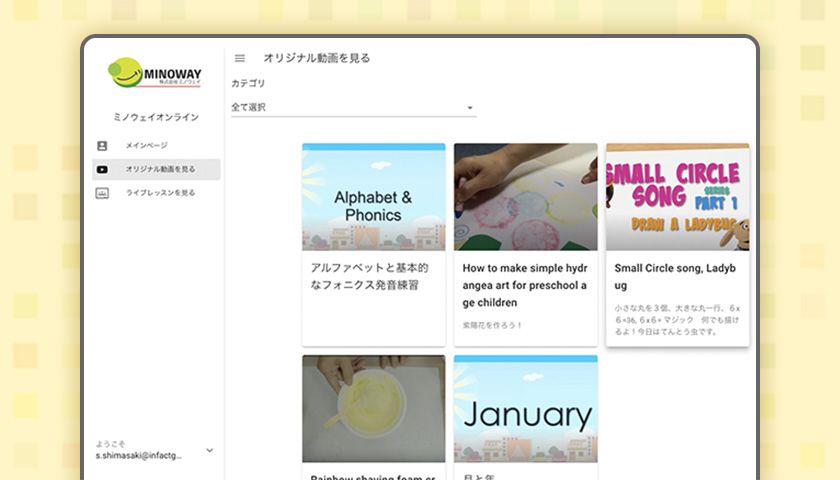Open the メインページ menu item
The width and height of the screenshot is (840, 480).
click(156, 146)
